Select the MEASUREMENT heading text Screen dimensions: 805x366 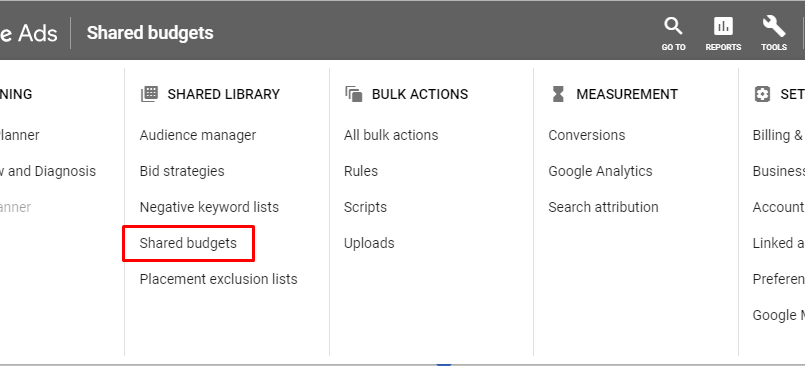pyautogui.click(x=627, y=94)
